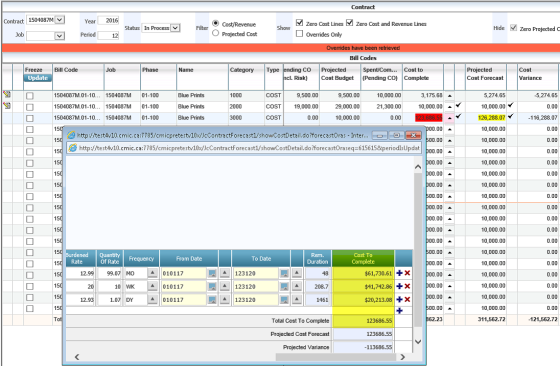This screenshot has width=560, height=366.
Task: Click arrow button after From Date in MO row
Action: (225, 273)
